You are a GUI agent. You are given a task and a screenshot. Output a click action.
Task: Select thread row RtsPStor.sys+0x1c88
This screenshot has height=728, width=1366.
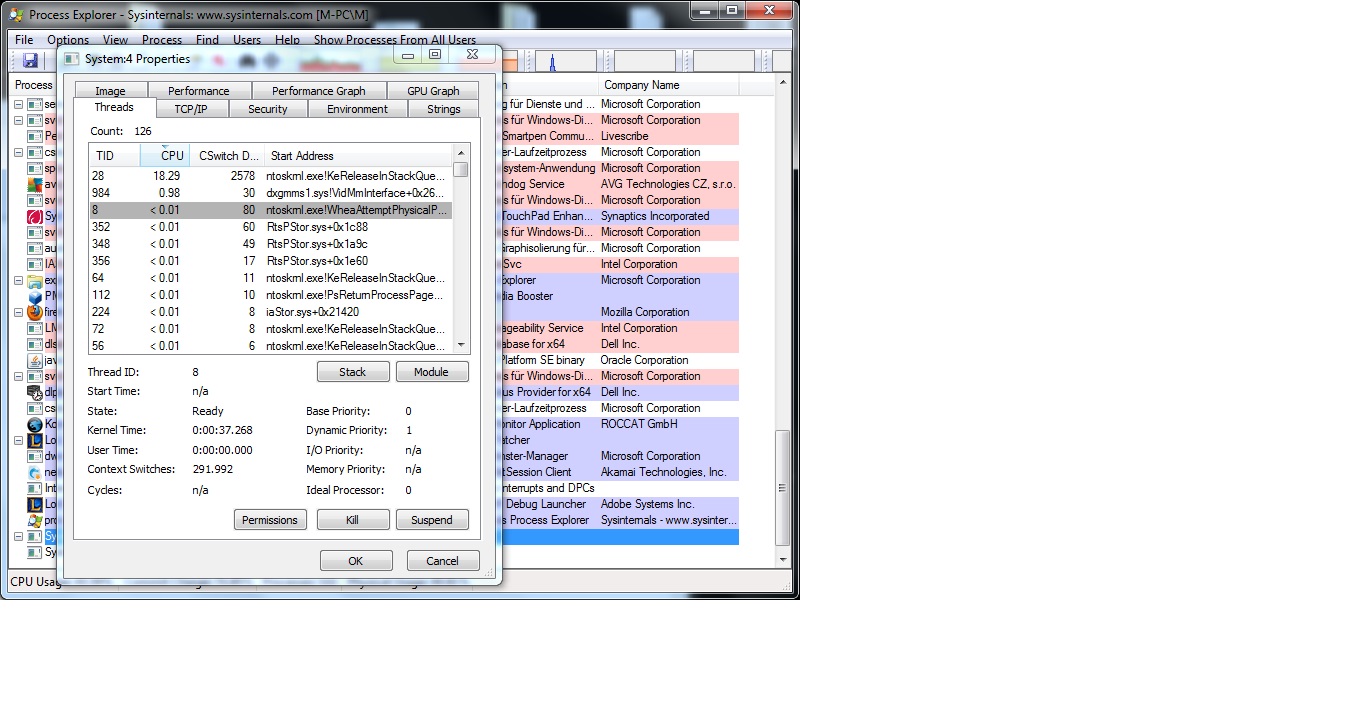pyautogui.click(x=270, y=227)
